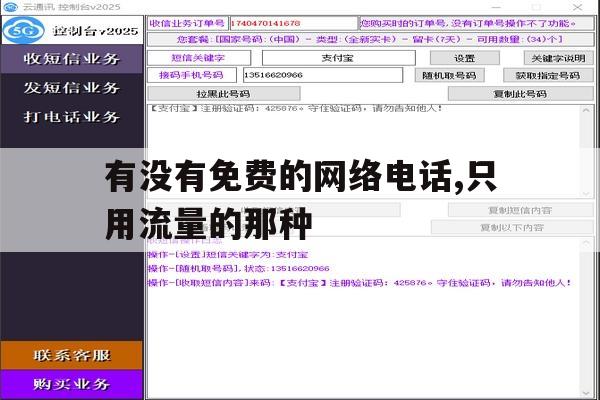The height and width of the screenshot is (400, 600).
Task: Open 关键字说明 help button
Action: click(x=558, y=58)
